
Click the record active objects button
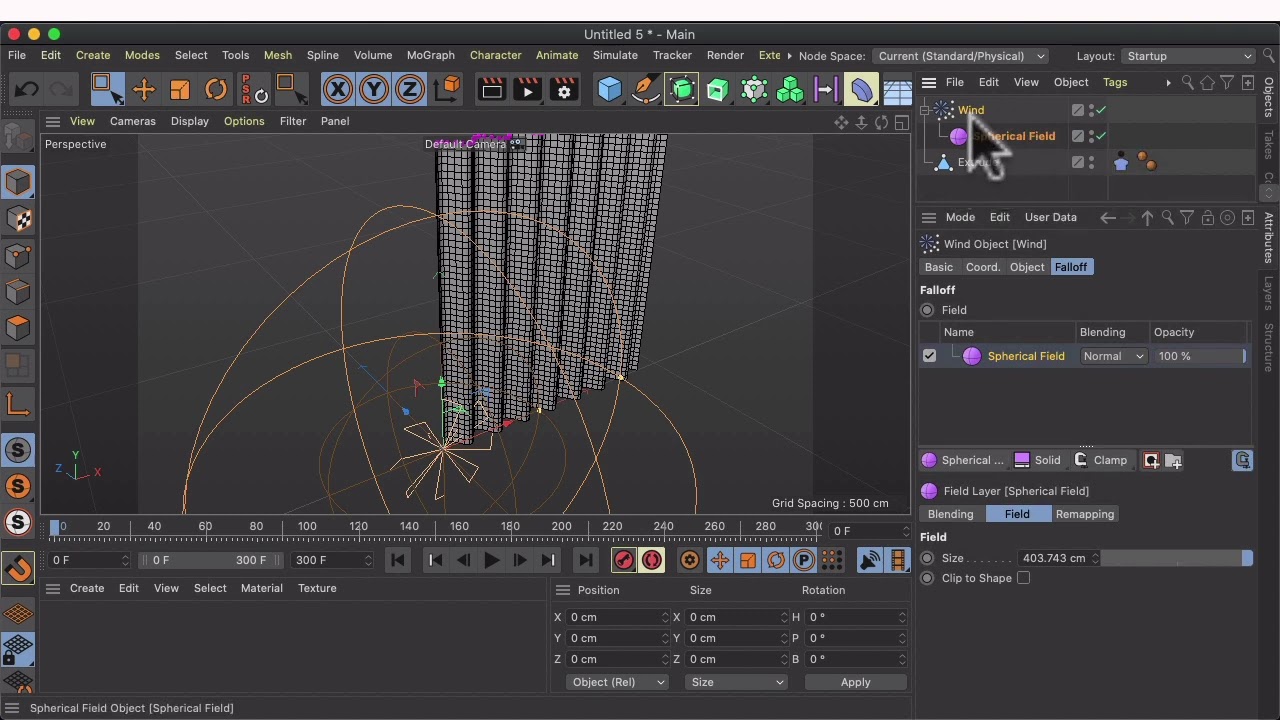click(x=624, y=560)
